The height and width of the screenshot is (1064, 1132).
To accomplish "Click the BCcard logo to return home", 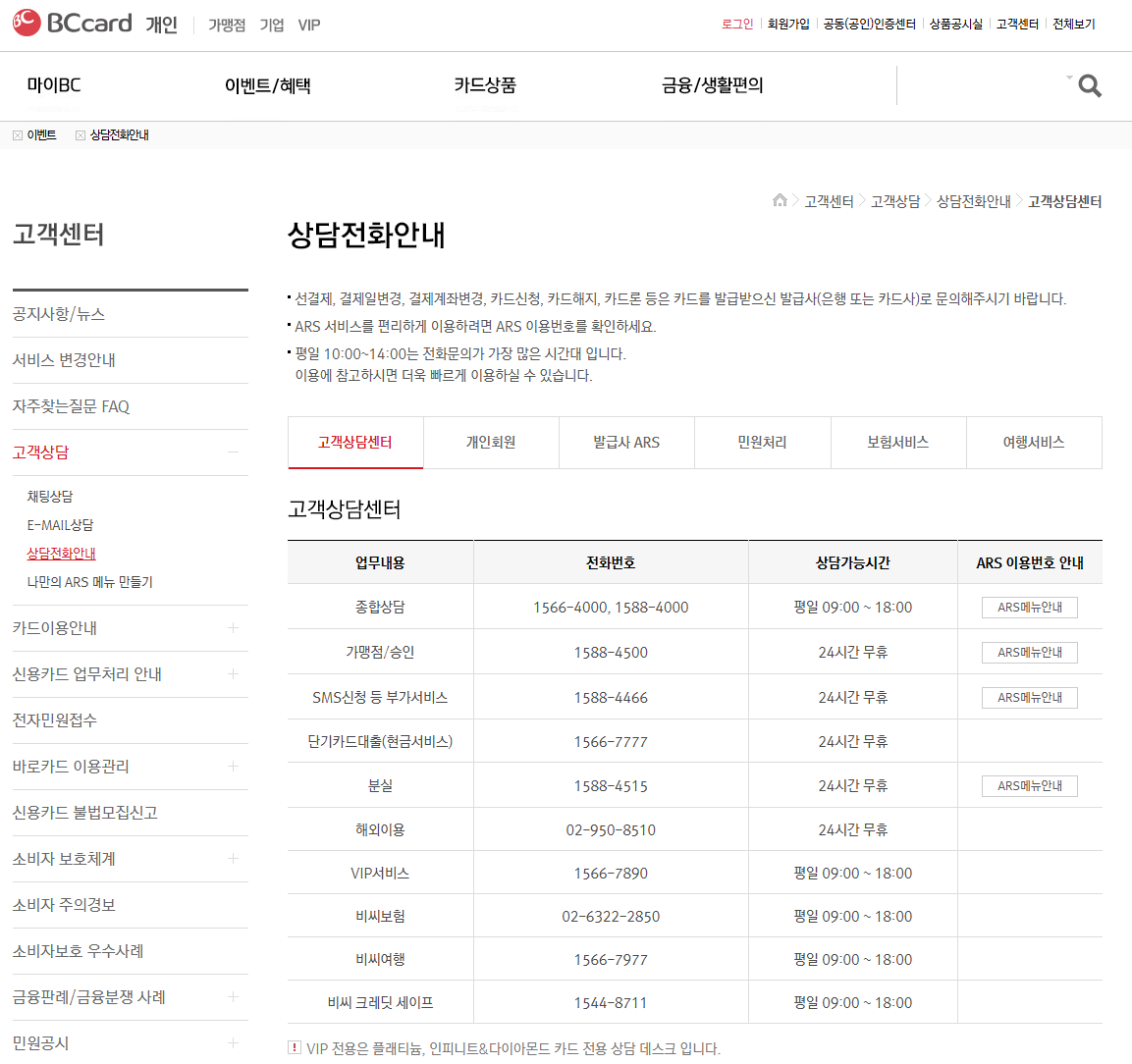I will point(69,23).
